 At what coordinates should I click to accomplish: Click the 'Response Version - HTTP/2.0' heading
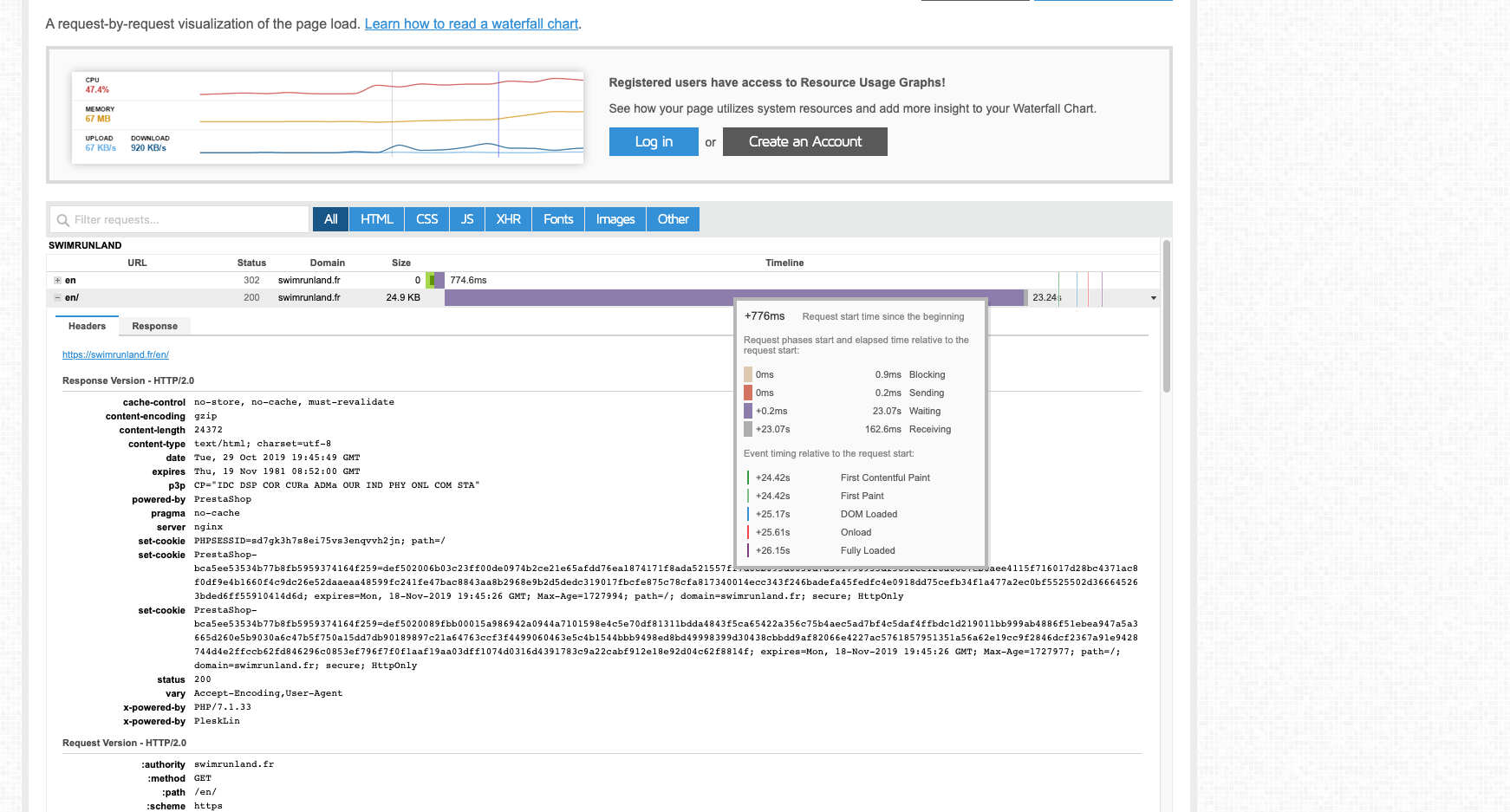coord(128,380)
